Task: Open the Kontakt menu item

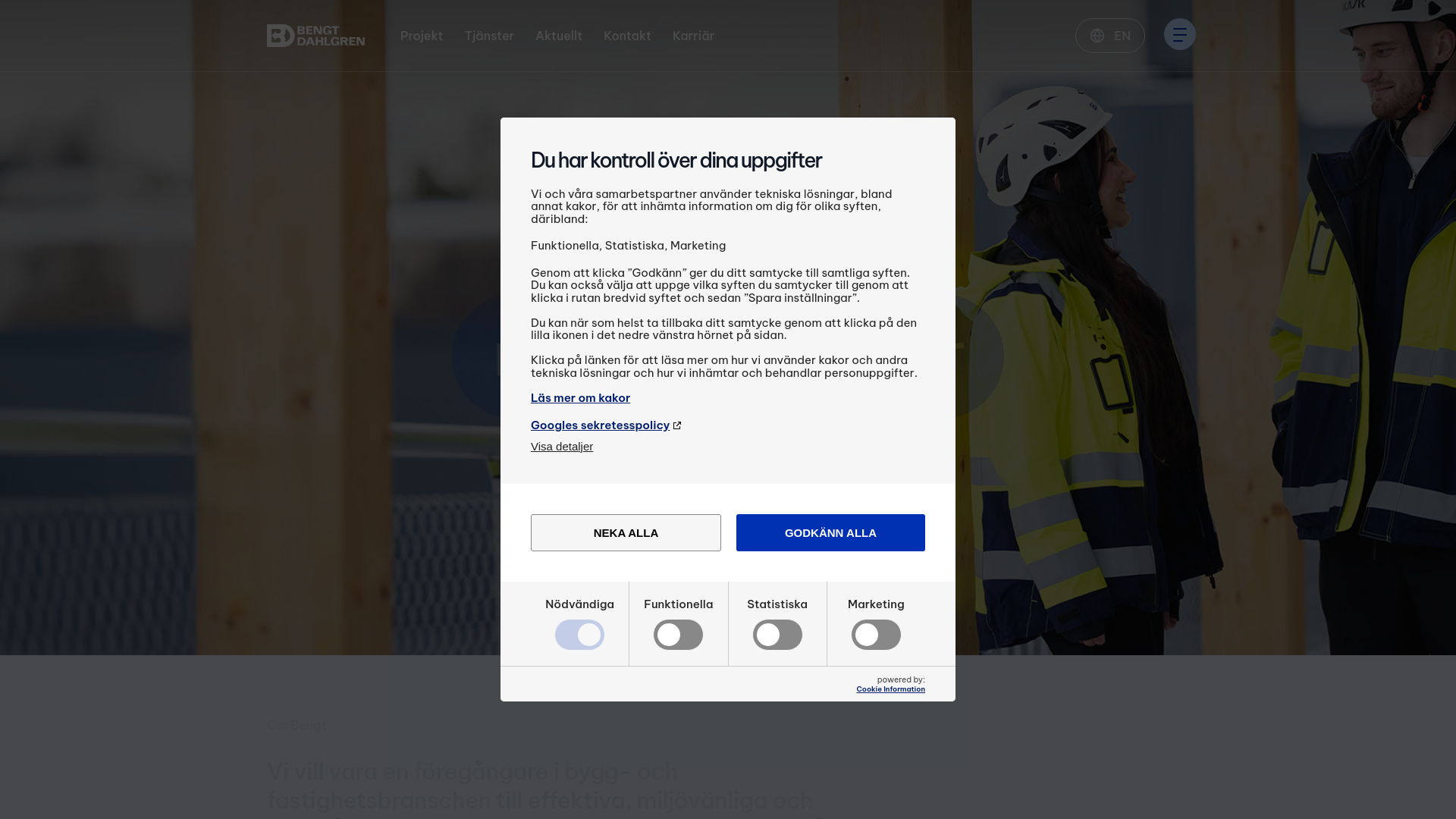Action: click(x=627, y=36)
